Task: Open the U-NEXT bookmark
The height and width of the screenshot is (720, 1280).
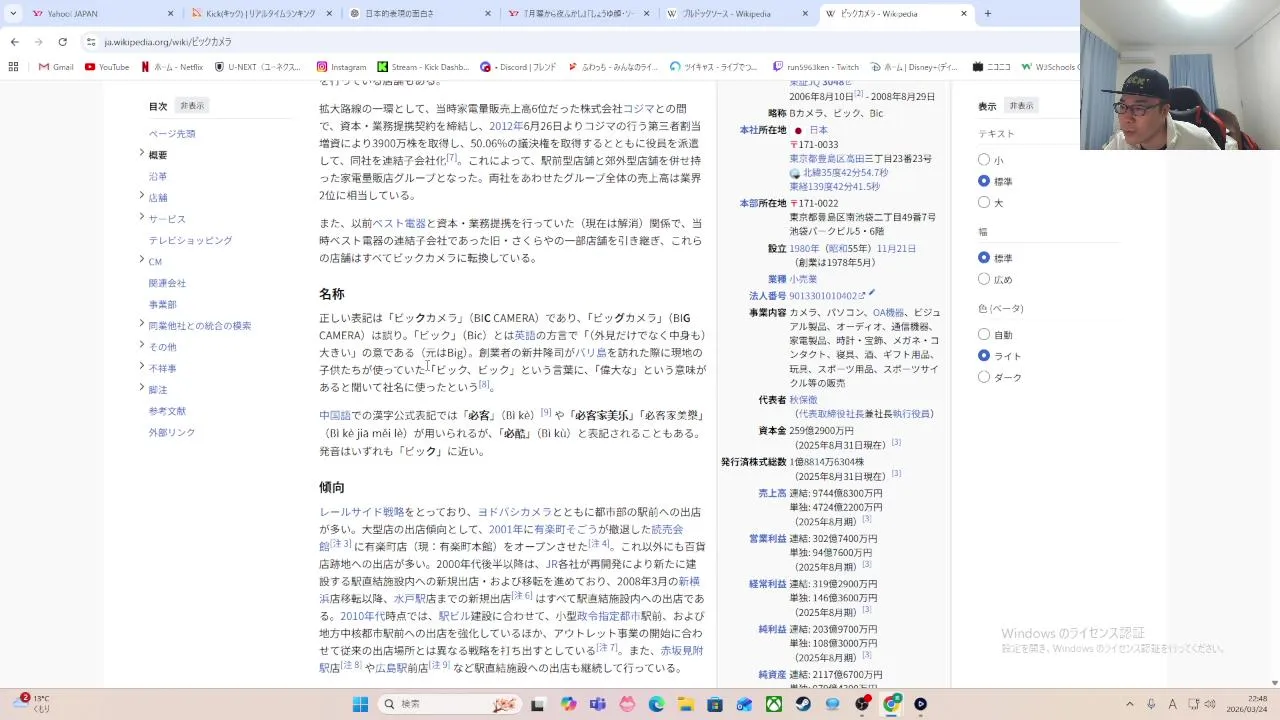Action: click(258, 67)
